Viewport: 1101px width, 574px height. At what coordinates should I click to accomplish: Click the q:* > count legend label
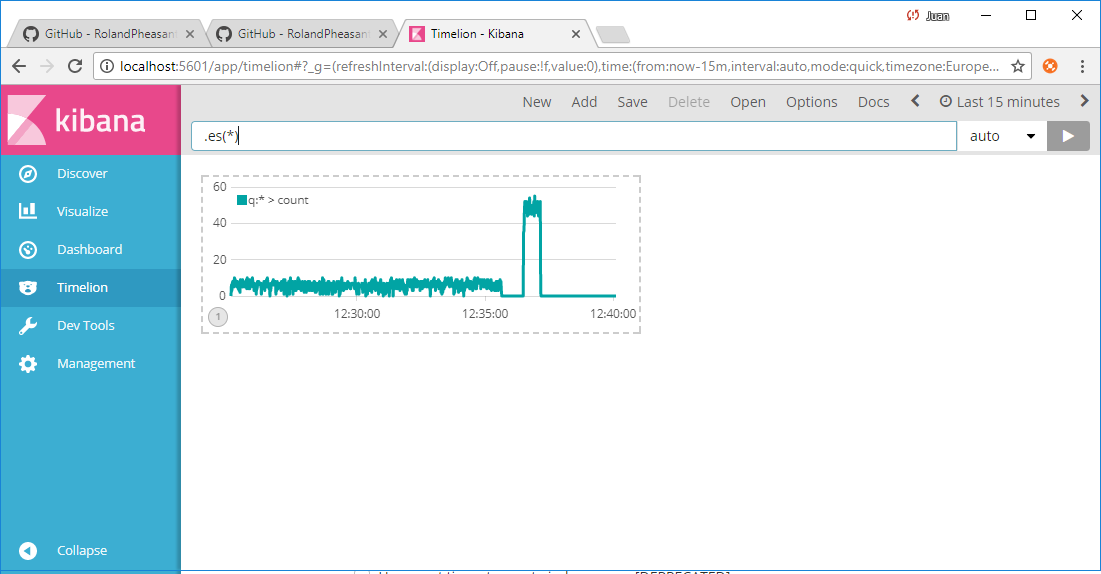278,200
